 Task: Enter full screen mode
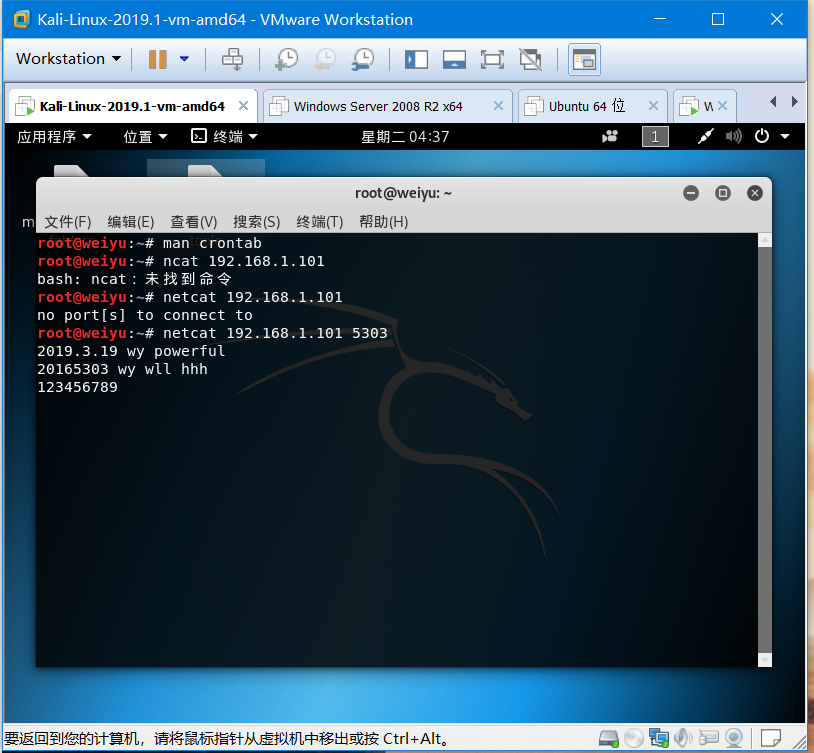point(492,59)
